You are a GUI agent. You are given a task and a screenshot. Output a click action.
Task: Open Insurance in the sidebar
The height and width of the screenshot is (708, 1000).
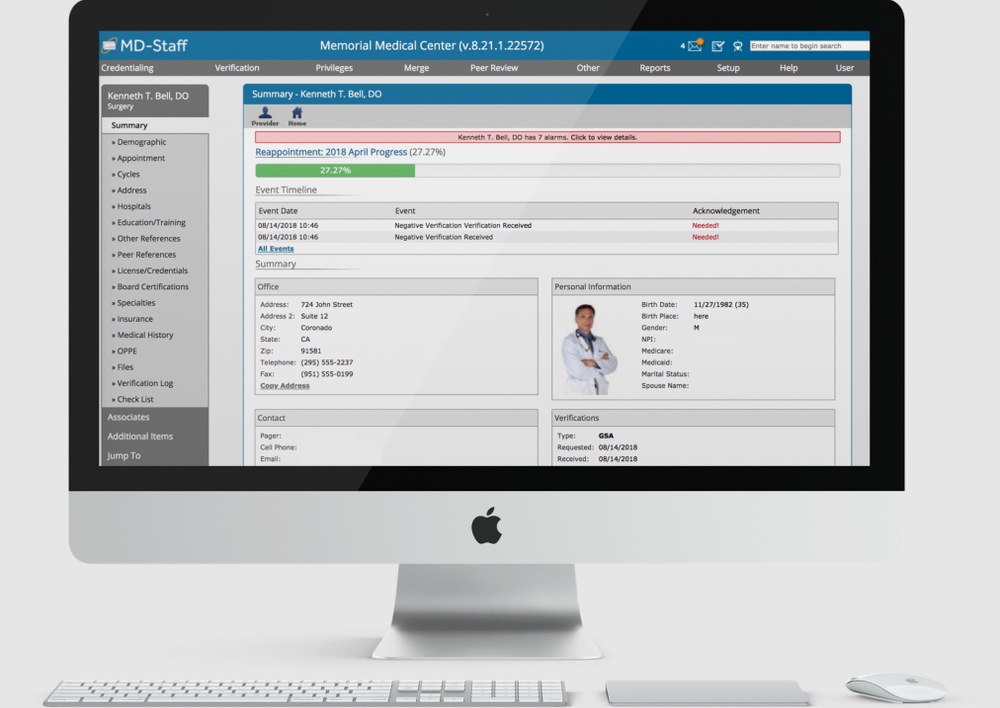(135, 318)
